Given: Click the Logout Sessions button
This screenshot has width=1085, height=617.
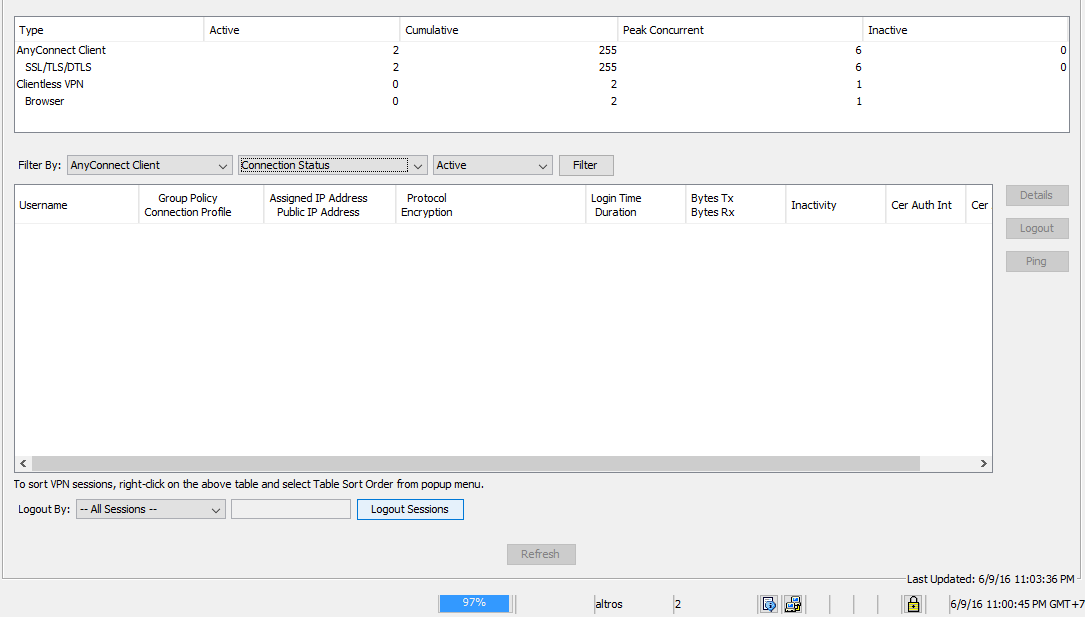Looking at the screenshot, I should (410, 509).
